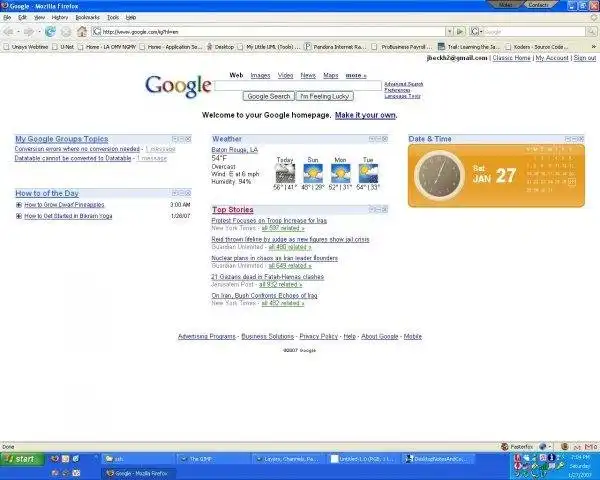This screenshot has height=480, width=600.
Task: Click the I'm Feeling Lucky button
Action: tap(324, 96)
